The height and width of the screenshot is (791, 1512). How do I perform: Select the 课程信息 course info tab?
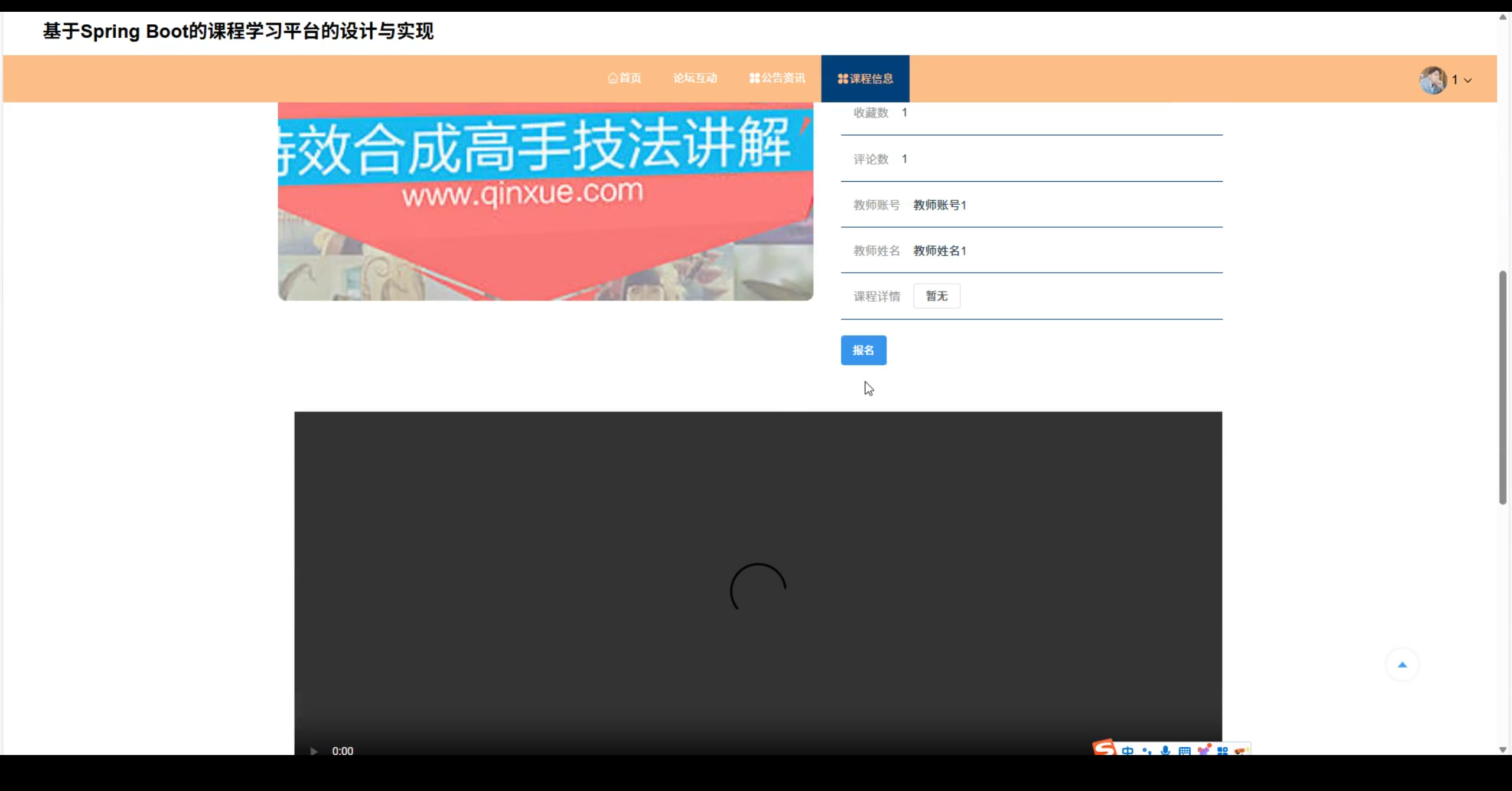pos(865,79)
